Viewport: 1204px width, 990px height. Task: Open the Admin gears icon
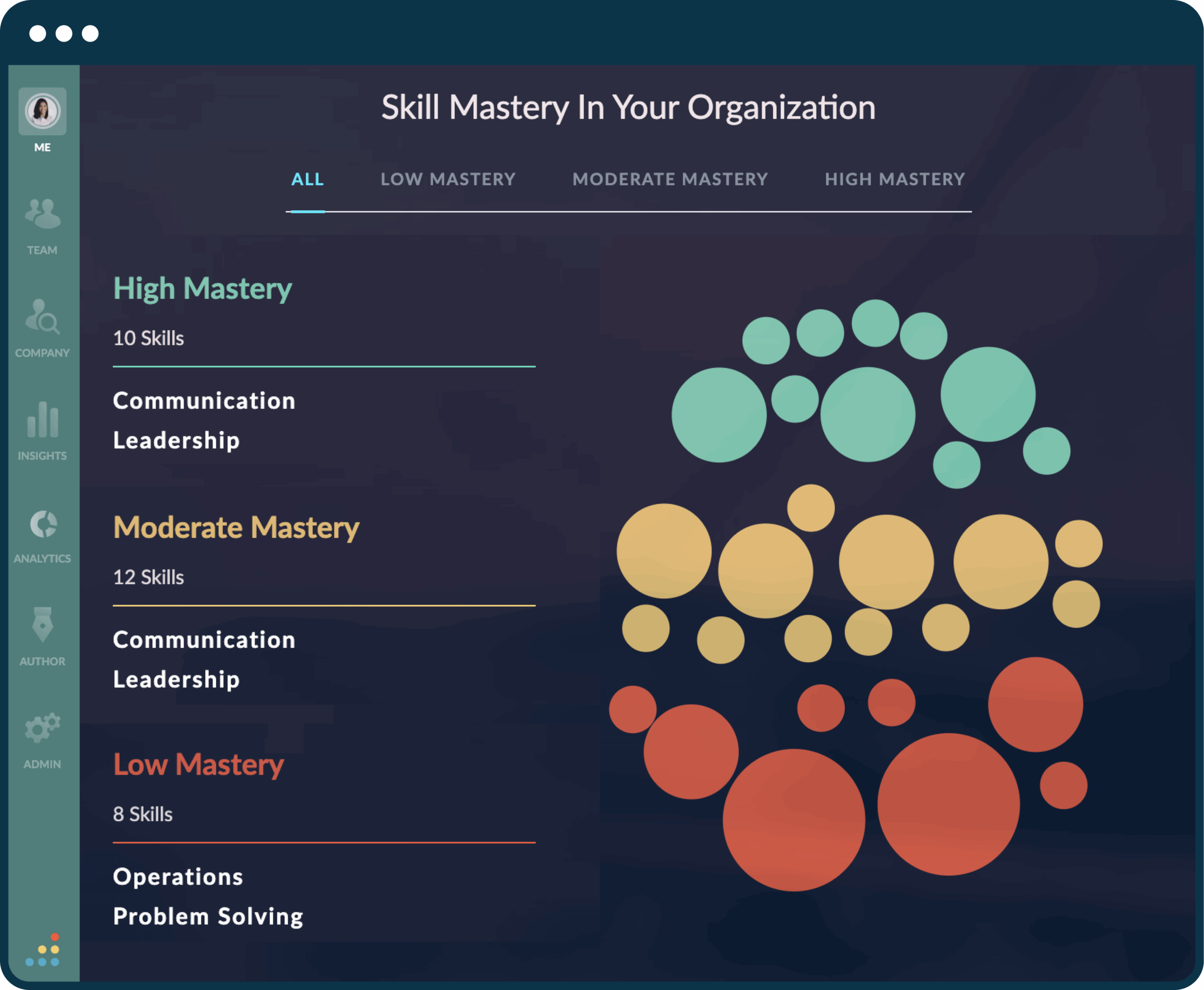(42, 728)
